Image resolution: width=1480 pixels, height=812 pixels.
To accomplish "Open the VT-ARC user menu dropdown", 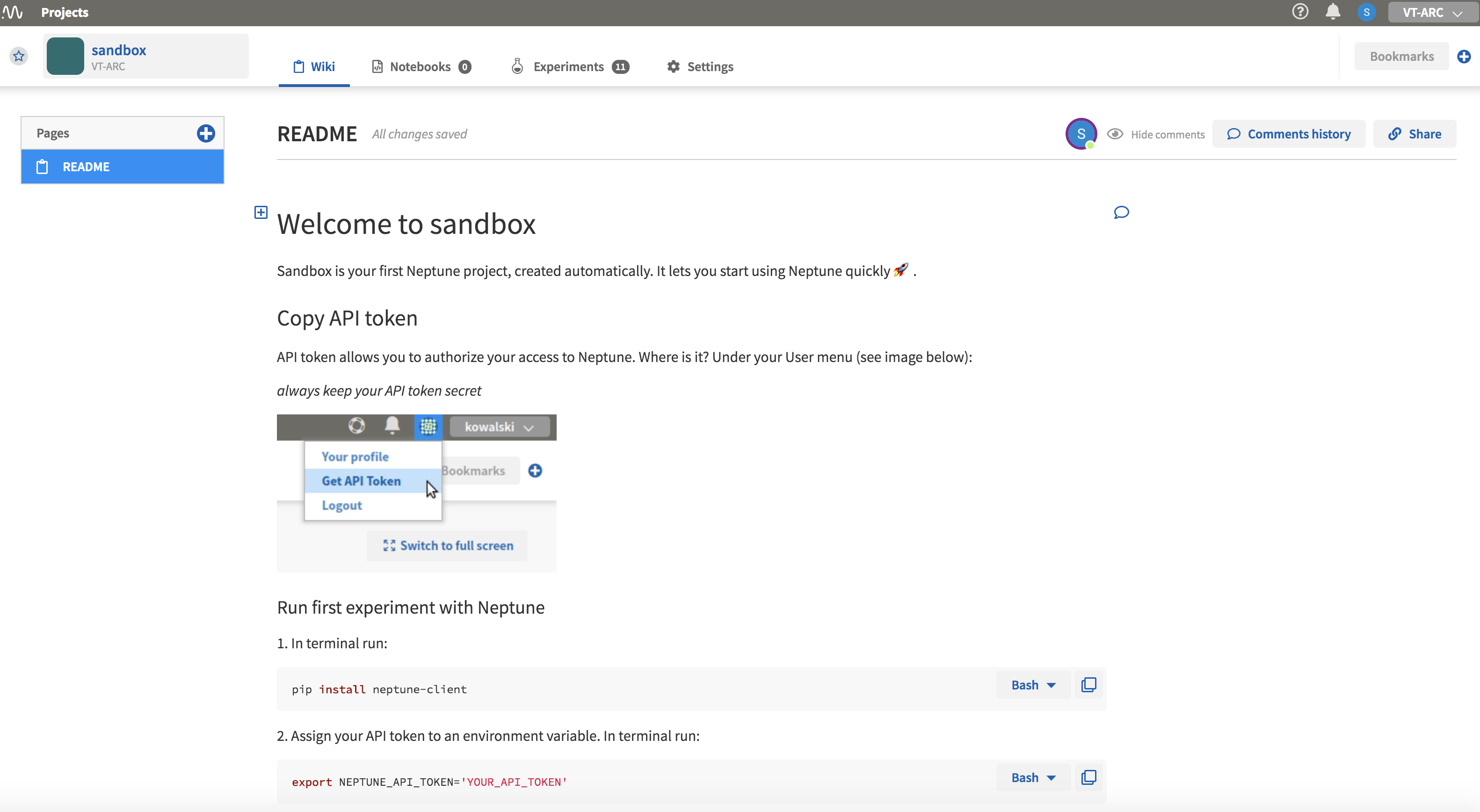I will coord(1432,12).
